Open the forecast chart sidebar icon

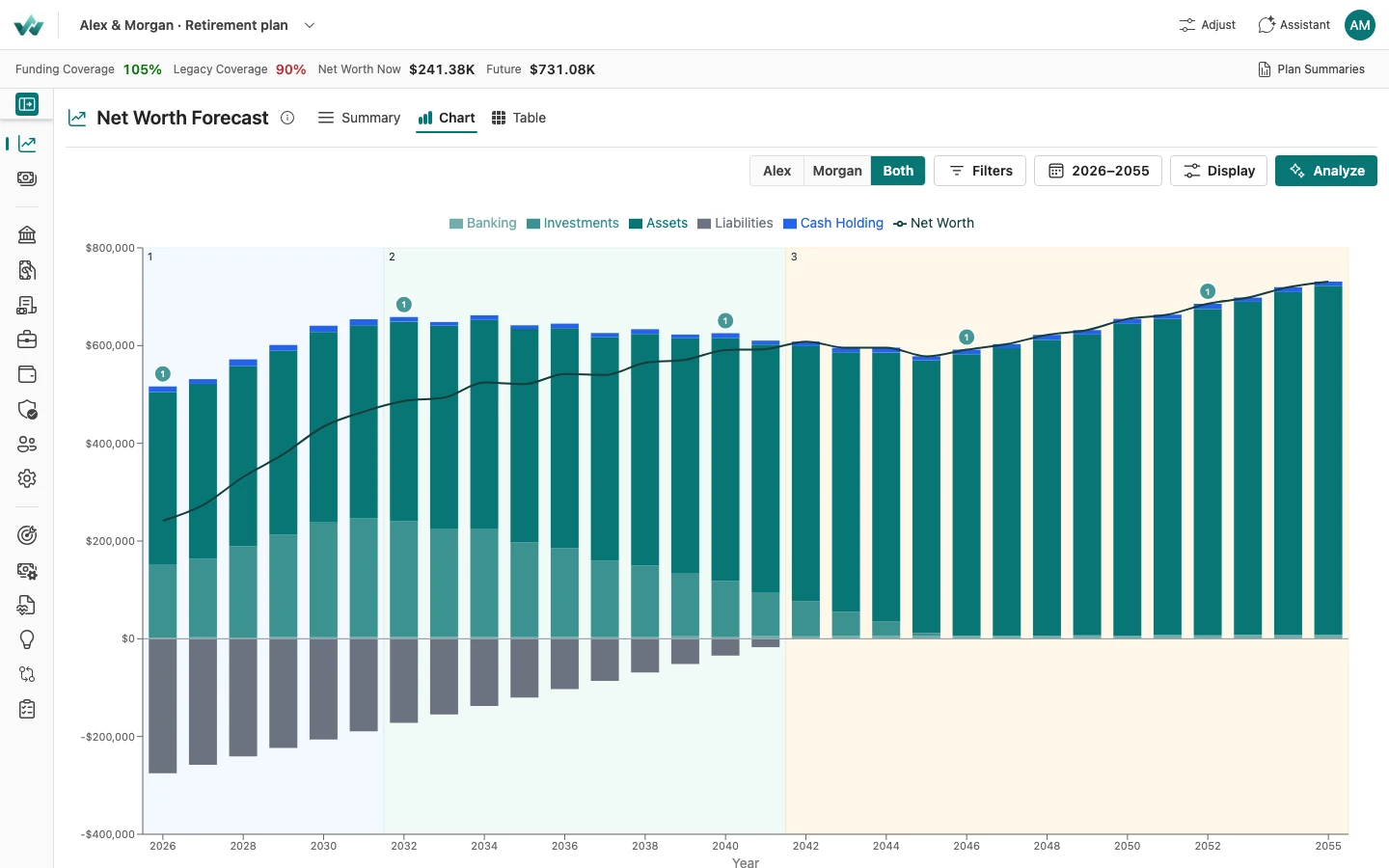tap(27, 144)
